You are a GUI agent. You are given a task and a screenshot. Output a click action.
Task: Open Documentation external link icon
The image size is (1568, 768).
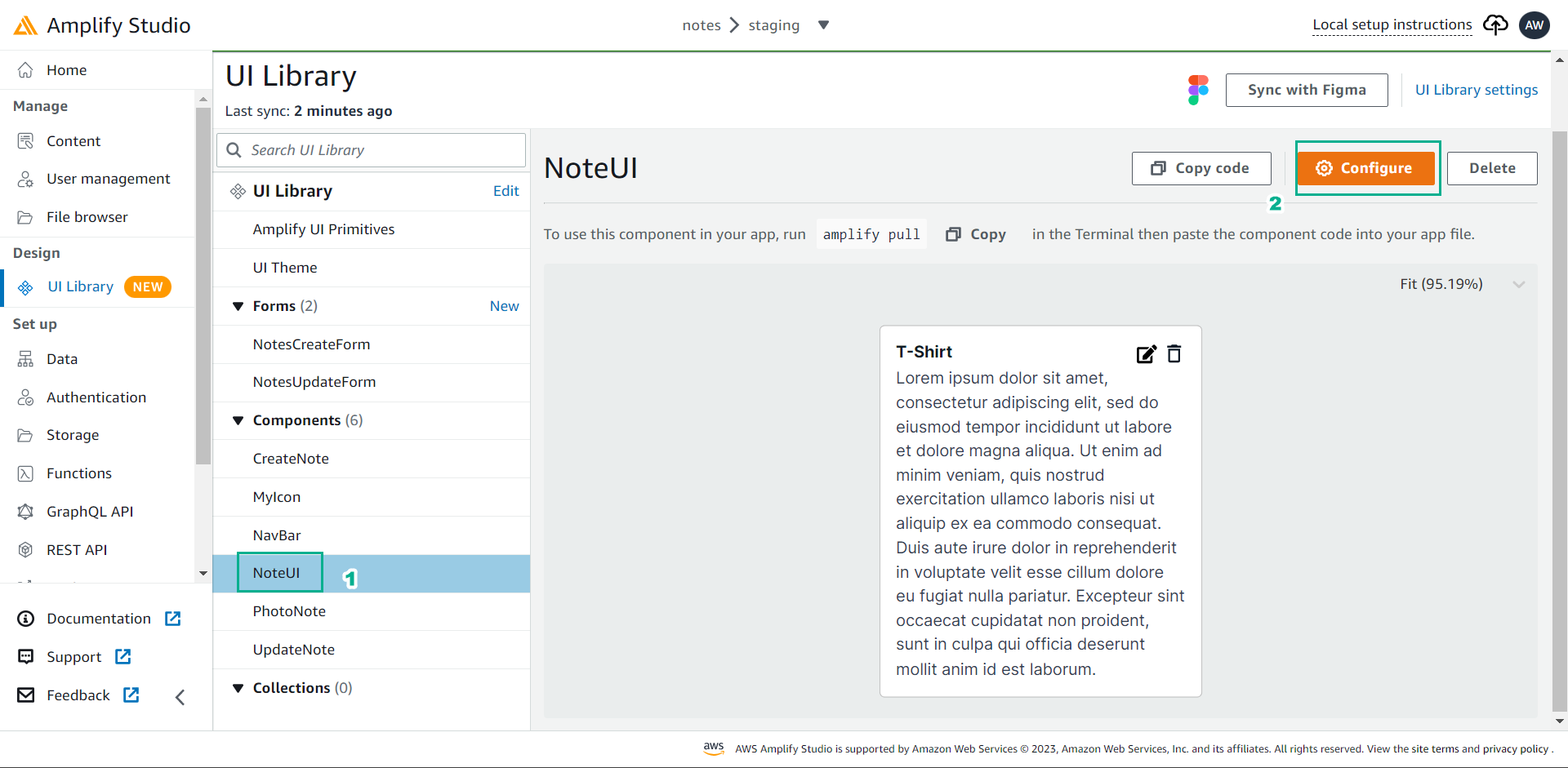point(172,619)
